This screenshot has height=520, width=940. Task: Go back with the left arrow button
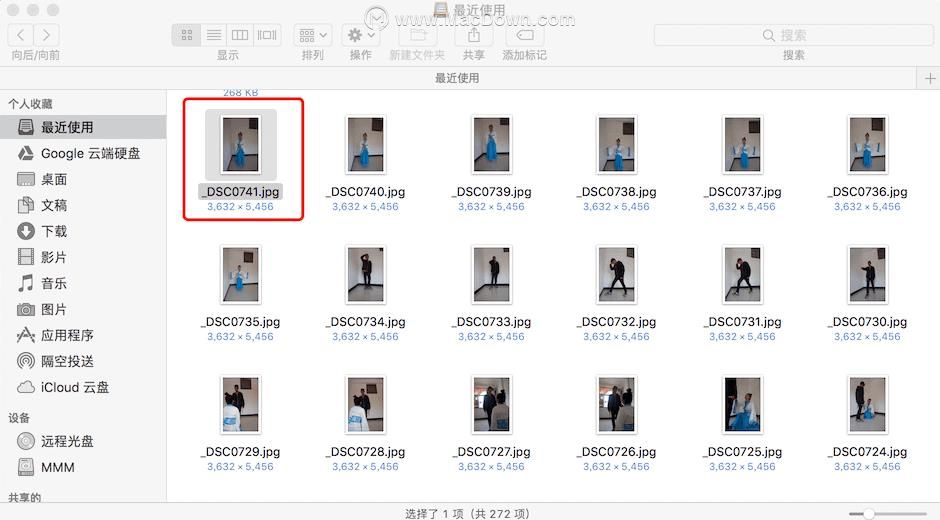[20, 35]
